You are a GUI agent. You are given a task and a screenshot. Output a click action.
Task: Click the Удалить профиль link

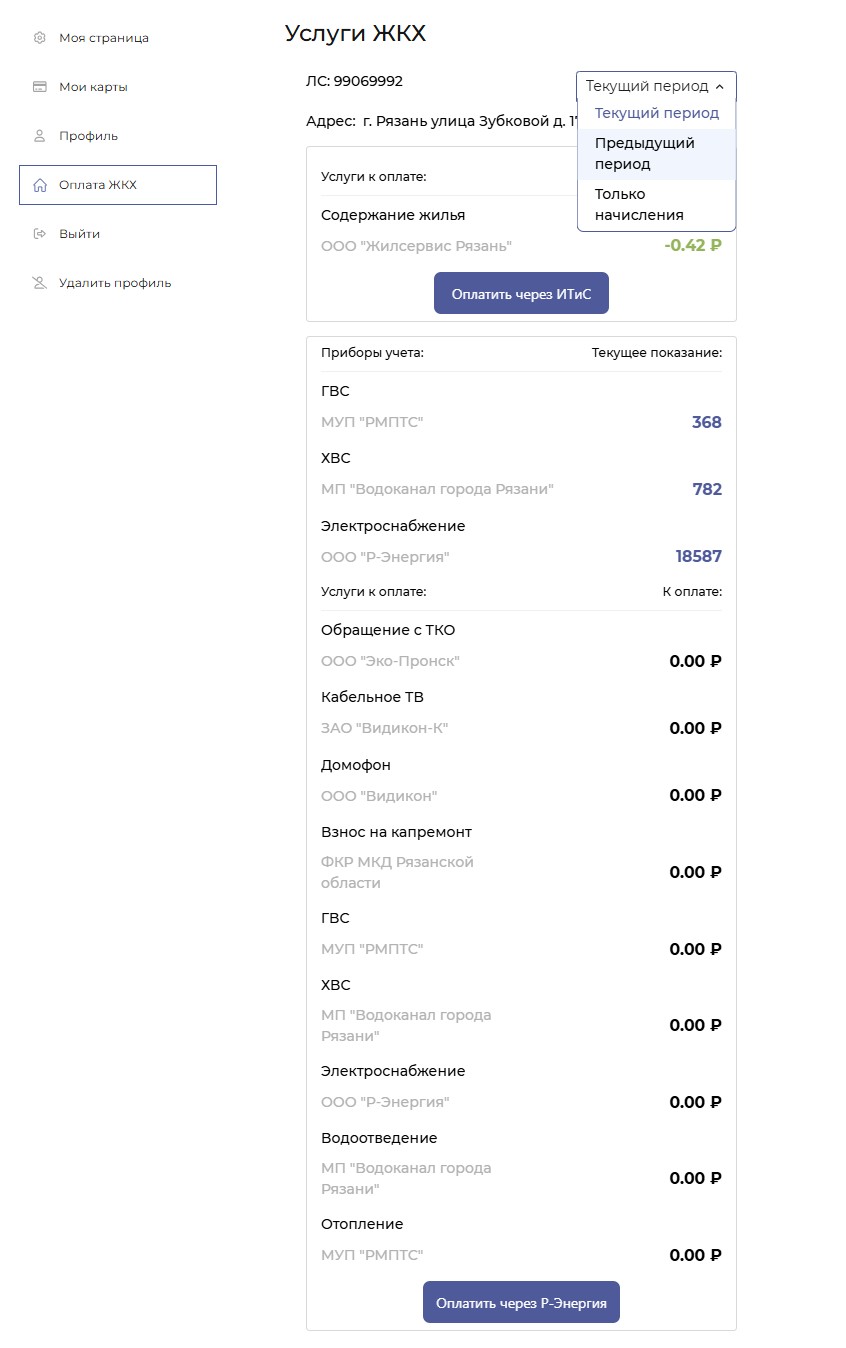click(115, 283)
